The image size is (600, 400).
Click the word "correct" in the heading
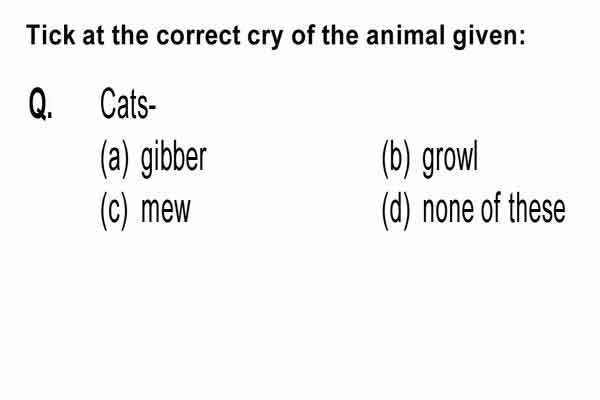(x=199, y=36)
